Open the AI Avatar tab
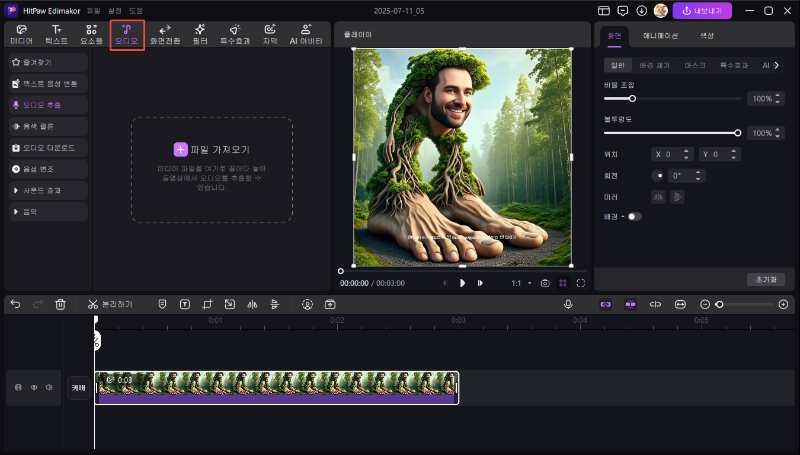 (x=306, y=35)
